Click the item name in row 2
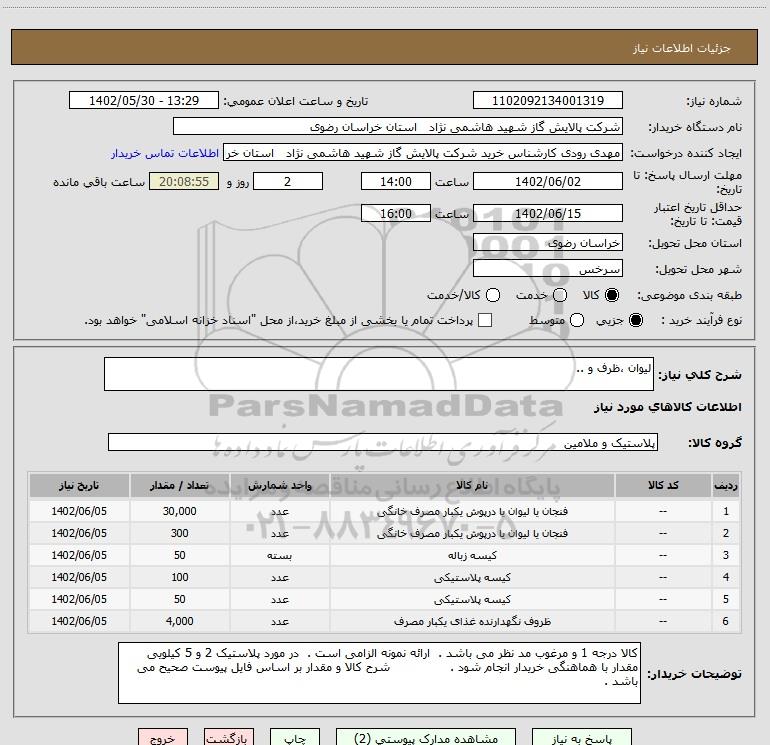Screen dimensions: 770x745 (472, 533)
